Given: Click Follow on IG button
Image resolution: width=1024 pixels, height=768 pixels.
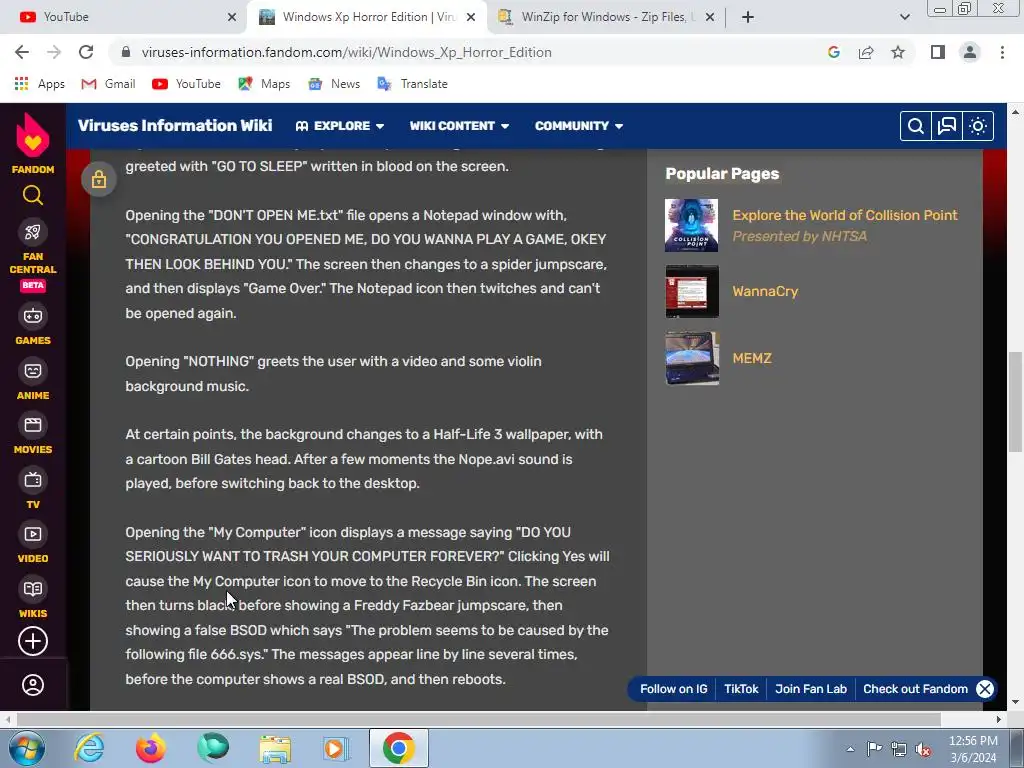Looking at the screenshot, I should point(673,689).
